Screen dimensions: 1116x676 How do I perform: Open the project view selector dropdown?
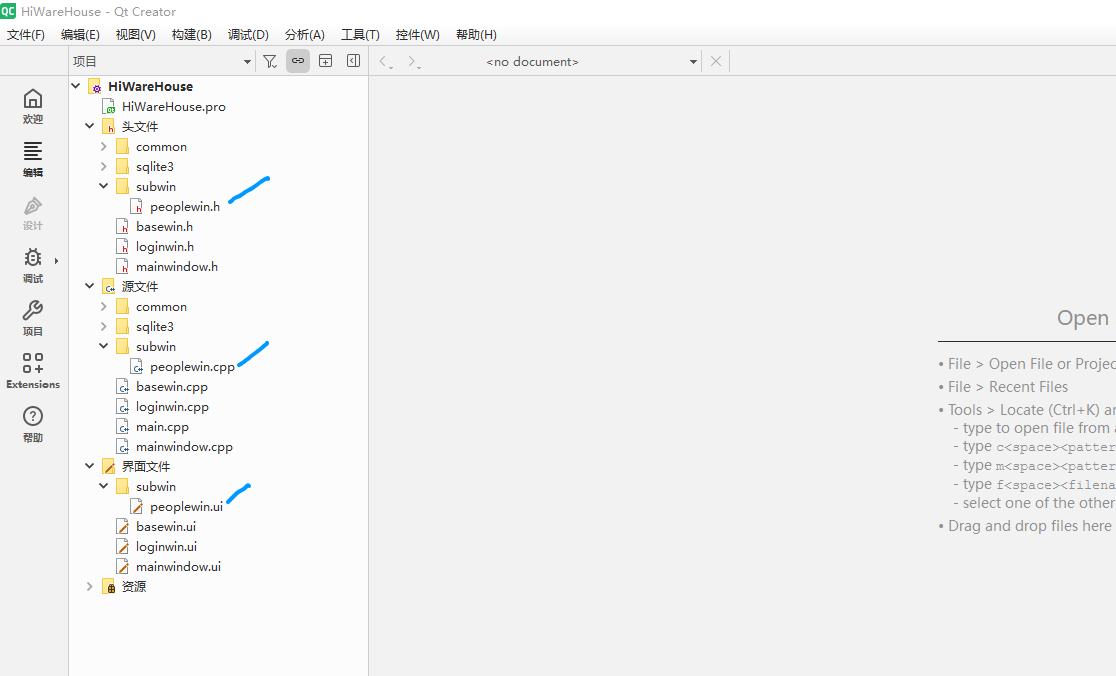(x=162, y=61)
